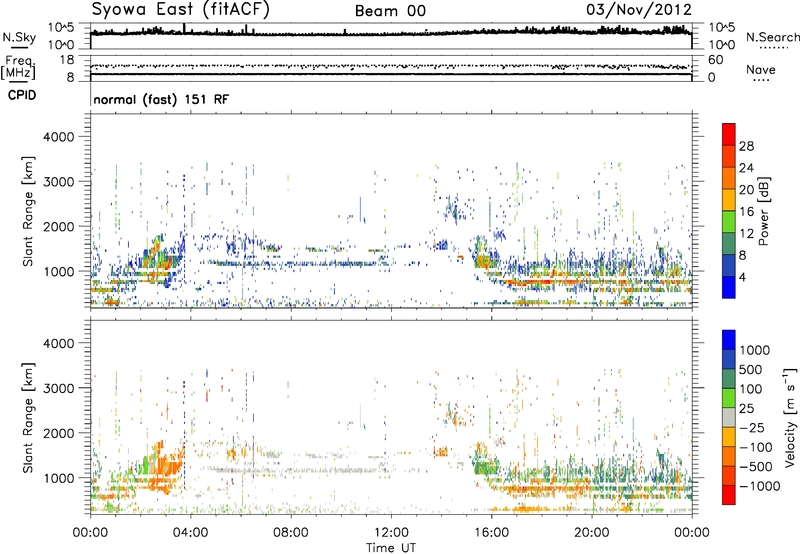Click the '16' value on Power scale
Viewport: 800px width, 554px height.
click(x=746, y=212)
